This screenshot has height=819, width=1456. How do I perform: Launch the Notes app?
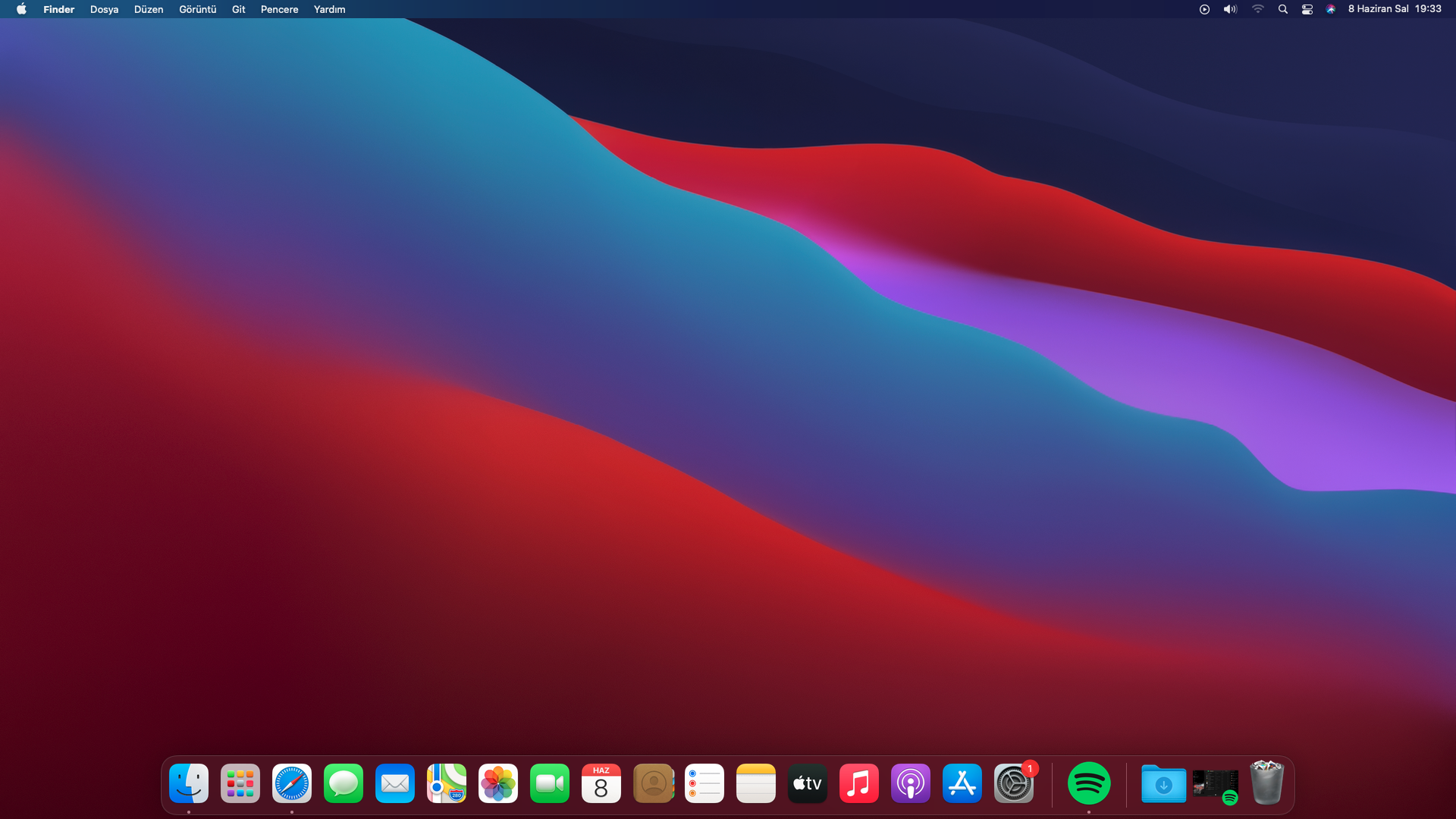tap(756, 783)
